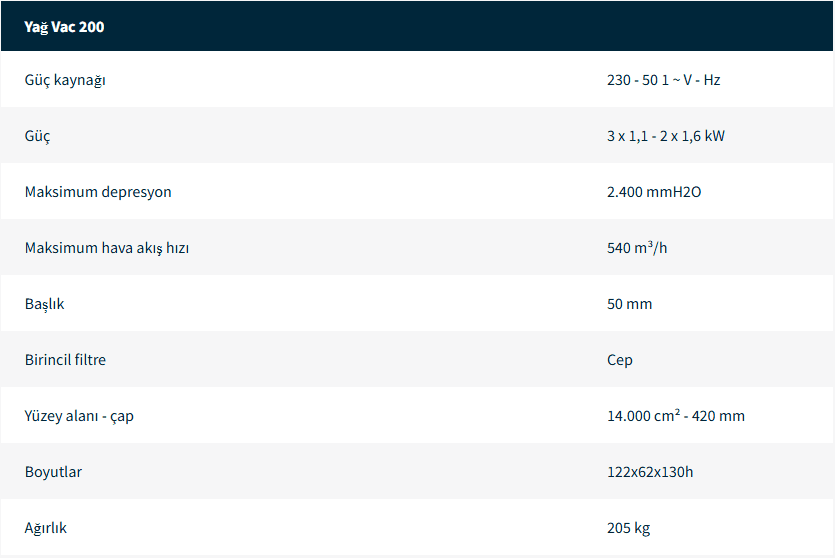Click the 230 - 50 1 ~ V - Hz value
This screenshot has width=835, height=558.
(663, 80)
